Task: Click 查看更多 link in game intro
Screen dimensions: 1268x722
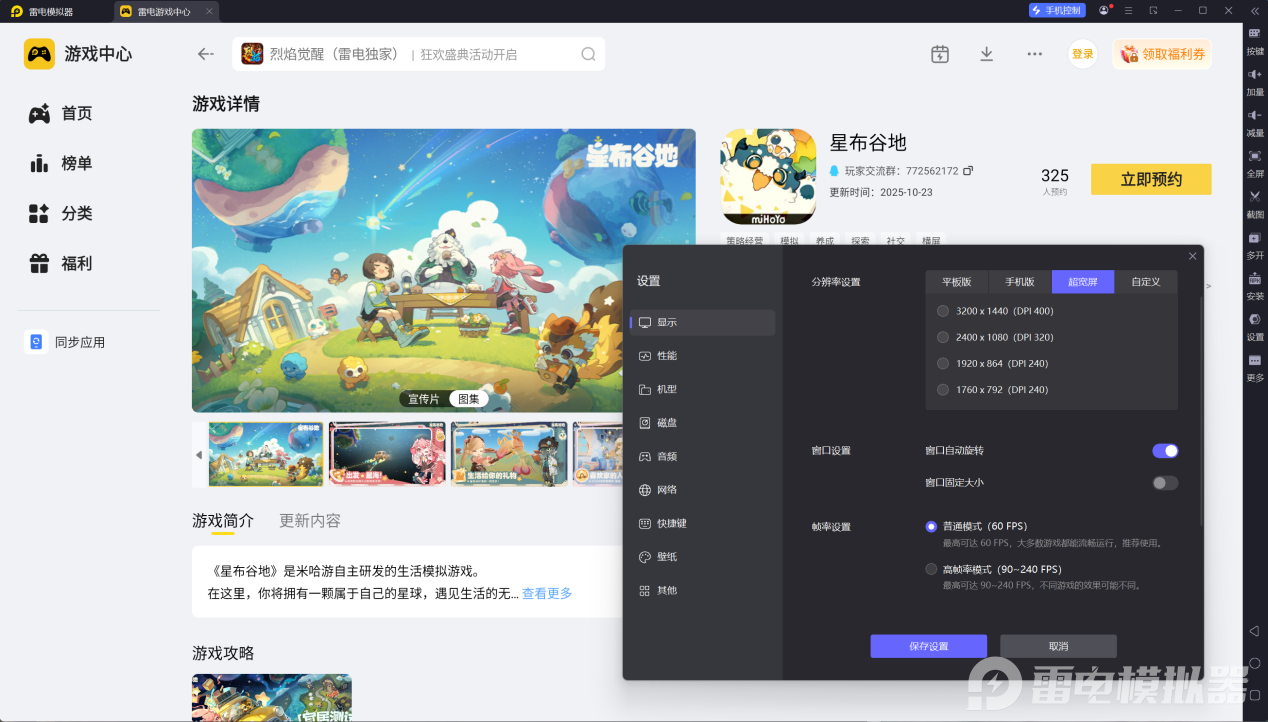Action: (x=547, y=593)
